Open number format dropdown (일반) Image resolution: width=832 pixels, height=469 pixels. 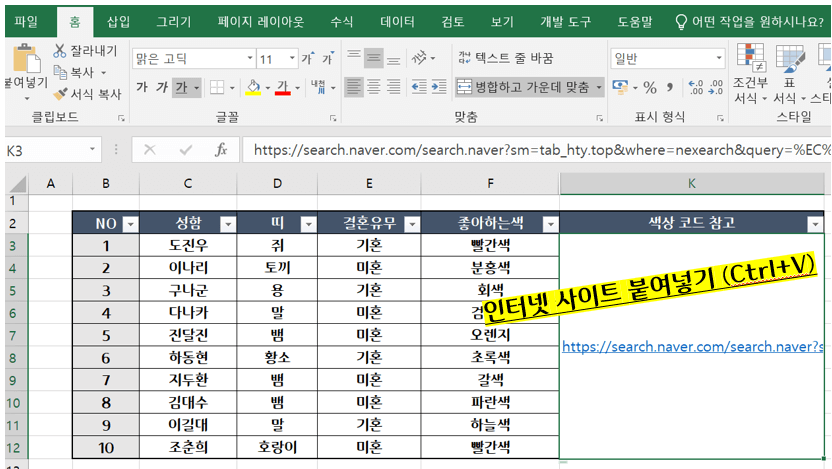(719, 58)
